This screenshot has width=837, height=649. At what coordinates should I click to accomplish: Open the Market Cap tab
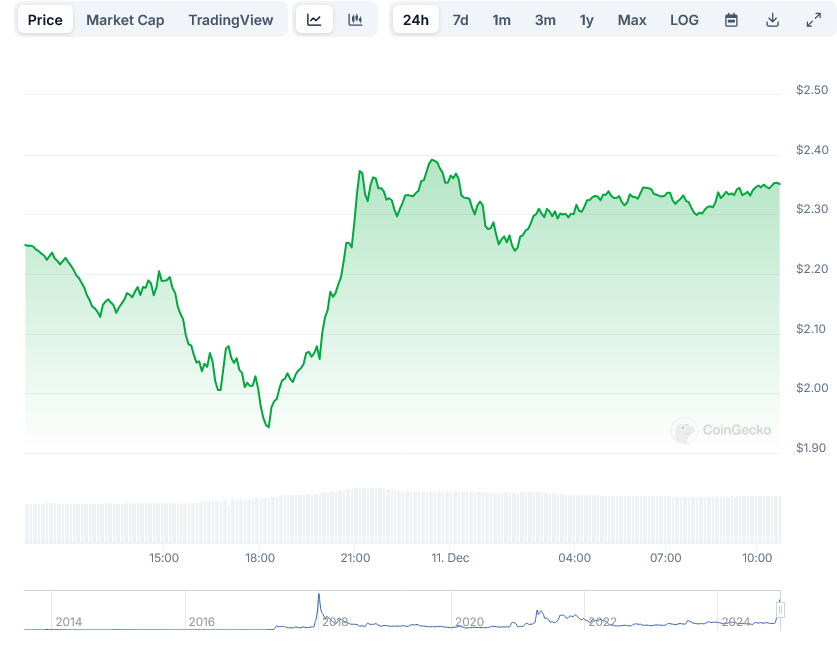[x=125, y=20]
